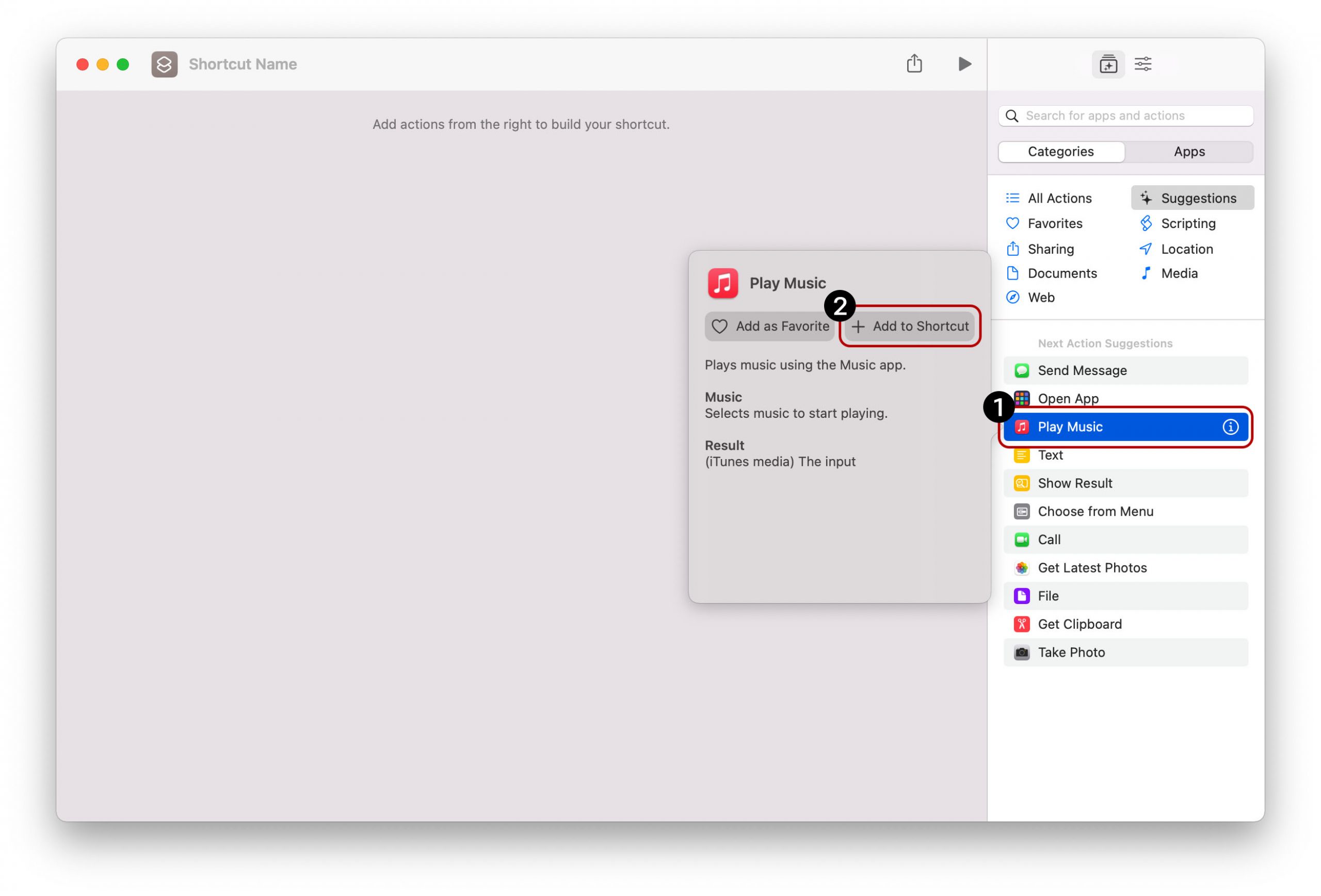
Task: Click the info icon on Play Music
Action: click(1230, 427)
